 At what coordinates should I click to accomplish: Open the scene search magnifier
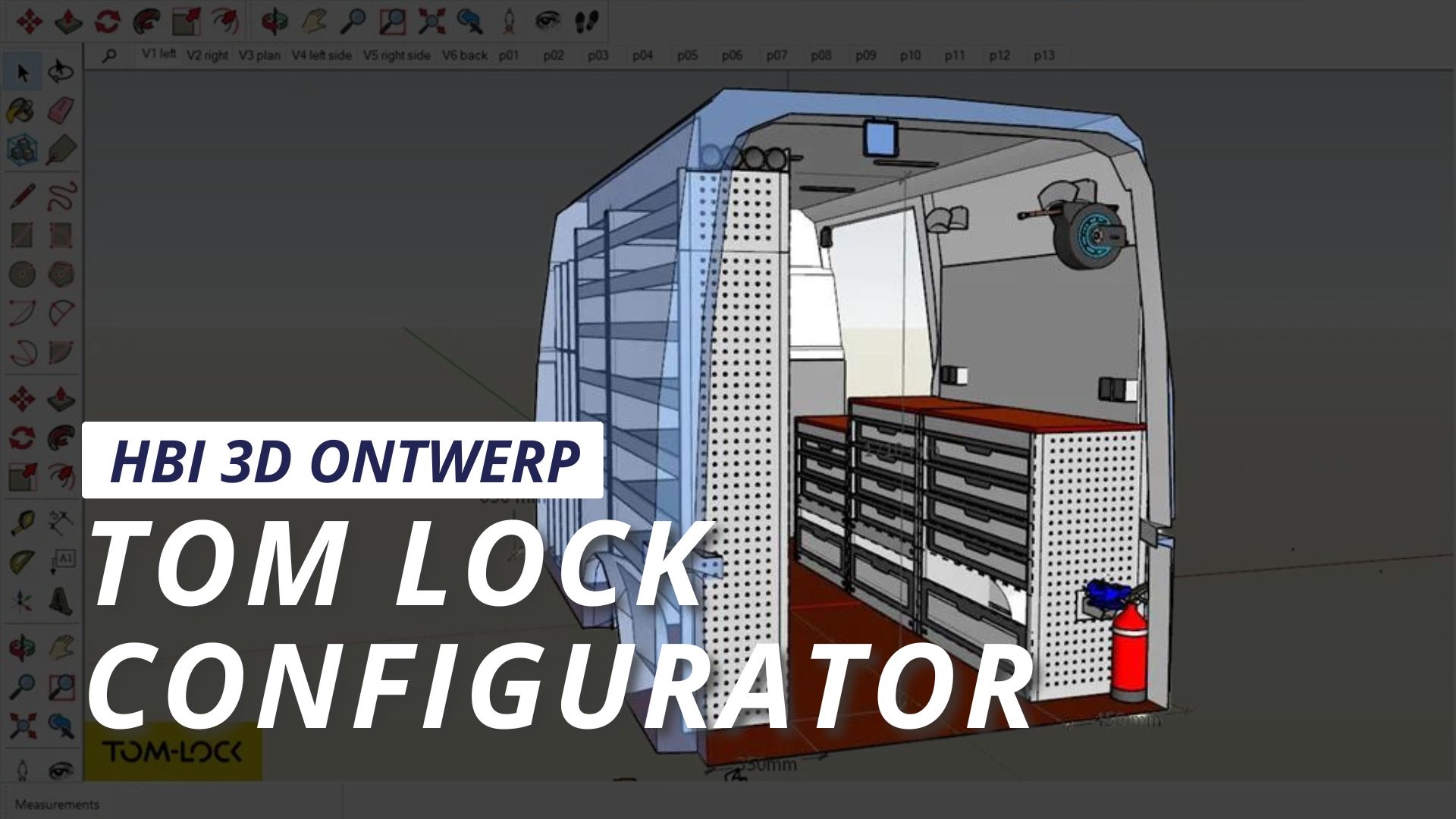(110, 55)
